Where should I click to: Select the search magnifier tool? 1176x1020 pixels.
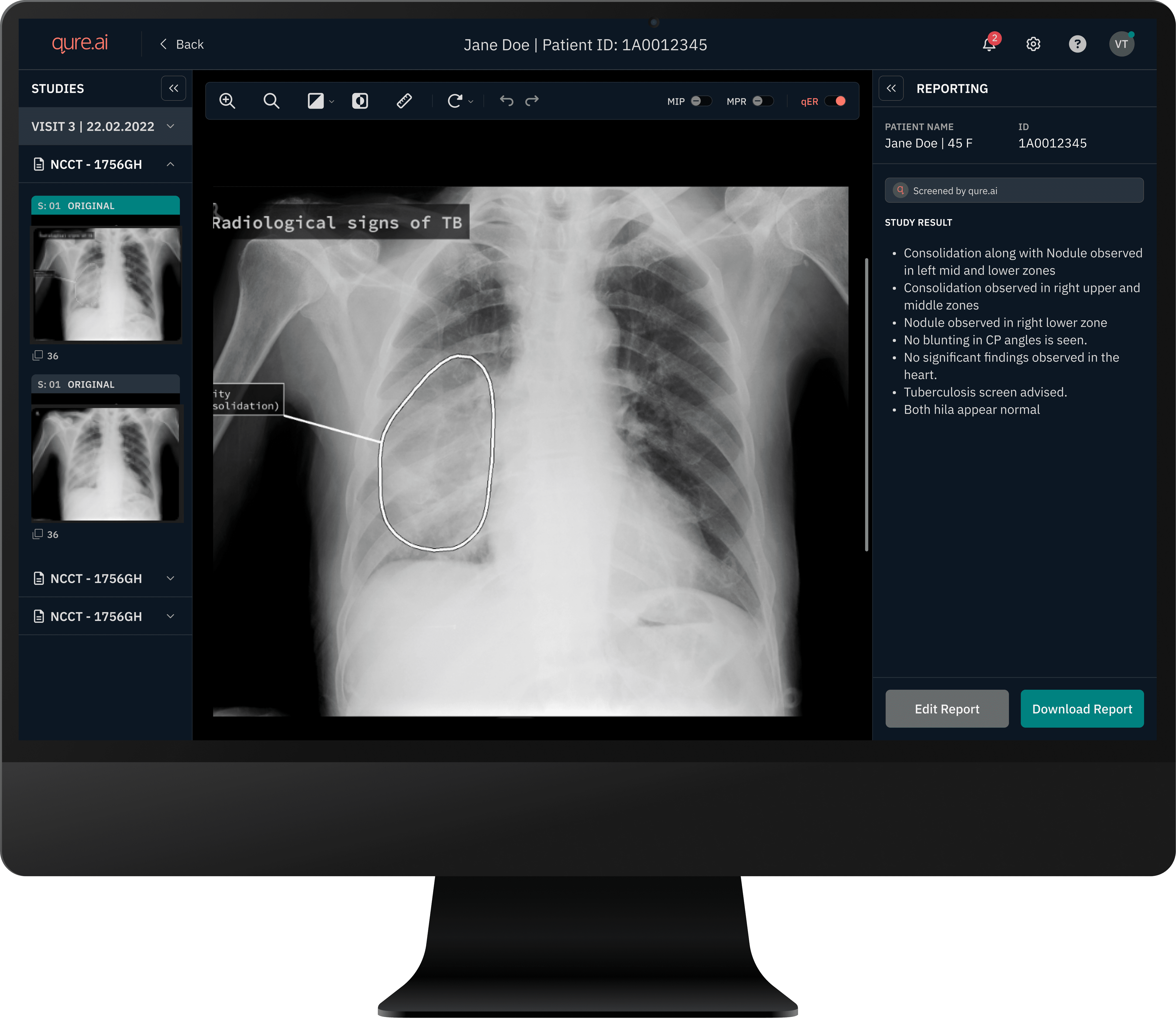[271, 101]
